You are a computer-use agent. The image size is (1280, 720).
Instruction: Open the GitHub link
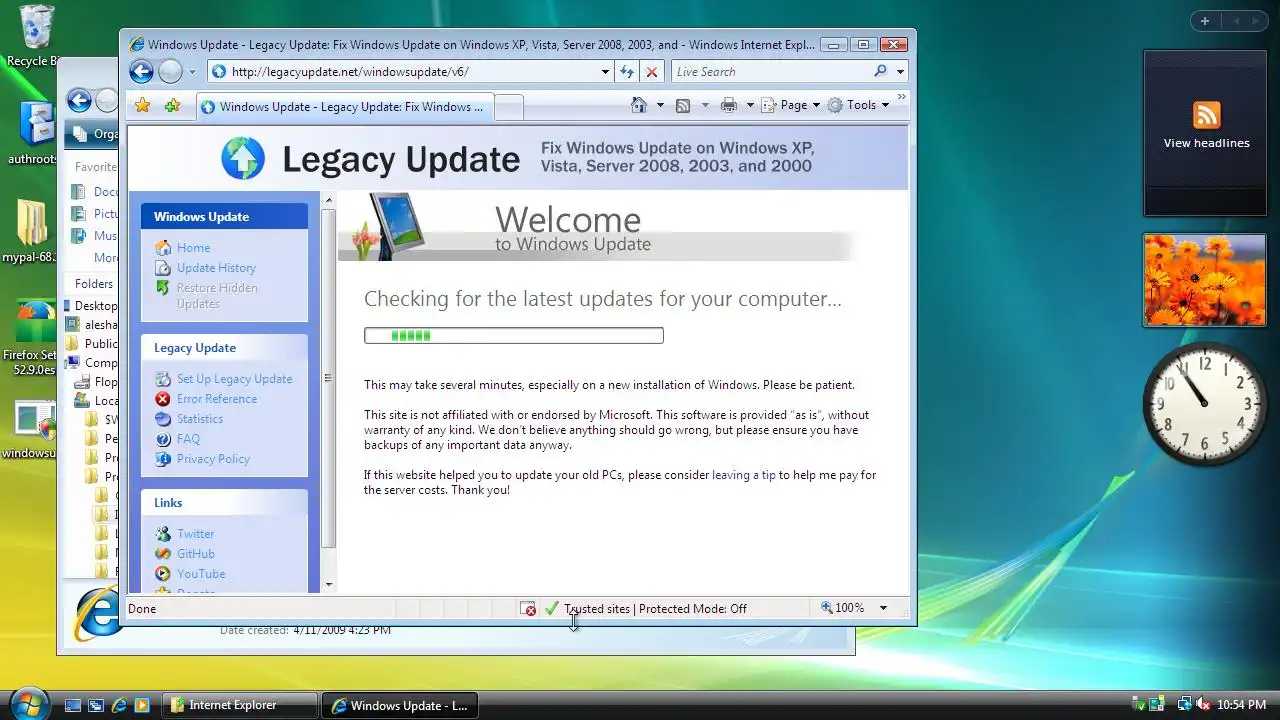(x=196, y=554)
